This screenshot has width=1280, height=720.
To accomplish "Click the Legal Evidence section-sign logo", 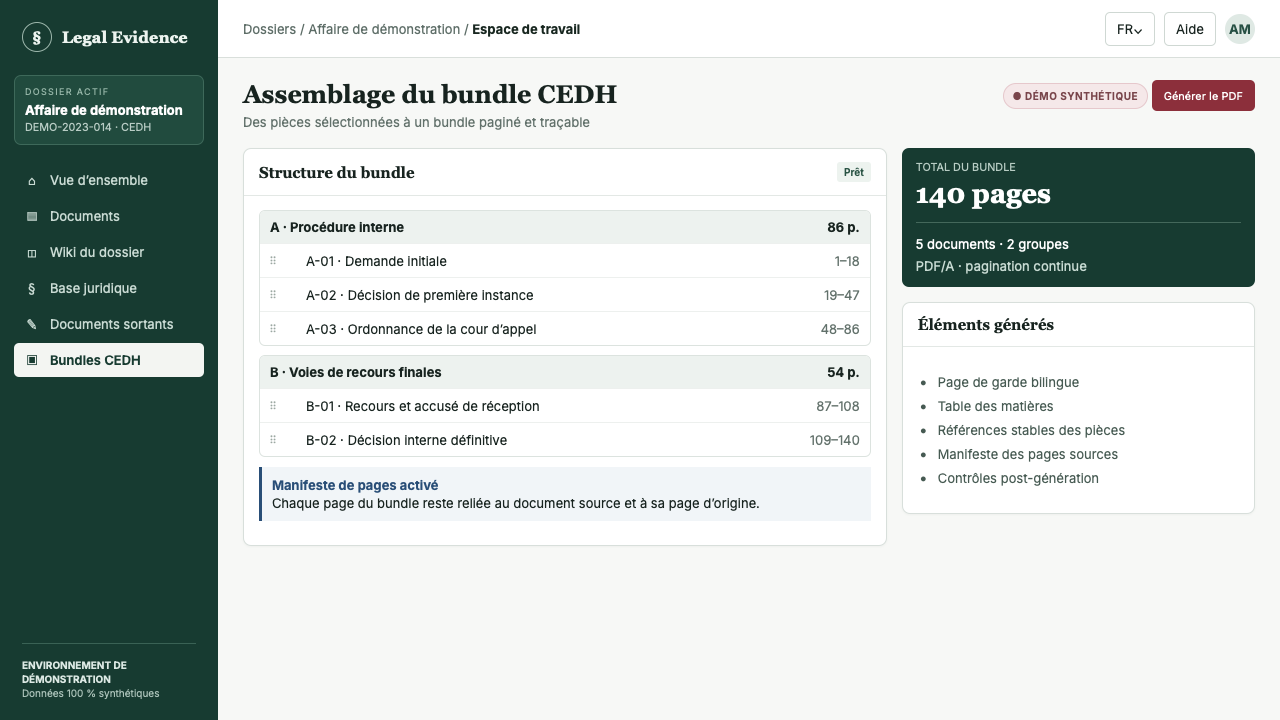I will point(37,37).
